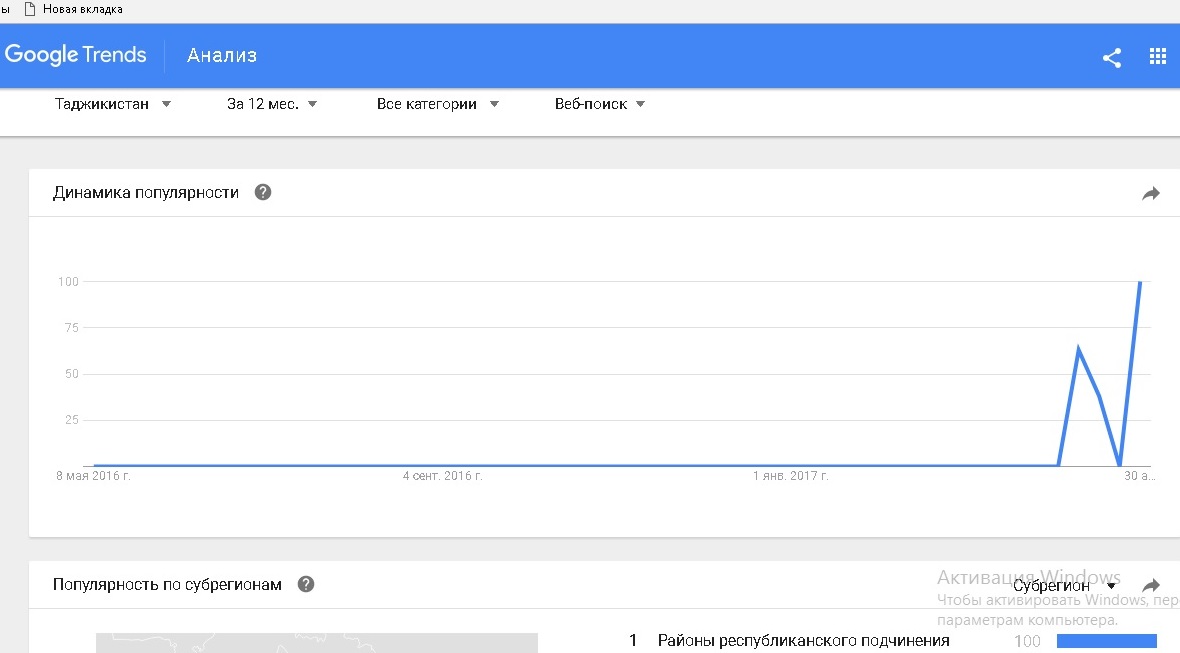The width and height of the screenshot is (1180, 653).
Task: Select Районы республиканского подчинения subregion
Action: [803, 640]
